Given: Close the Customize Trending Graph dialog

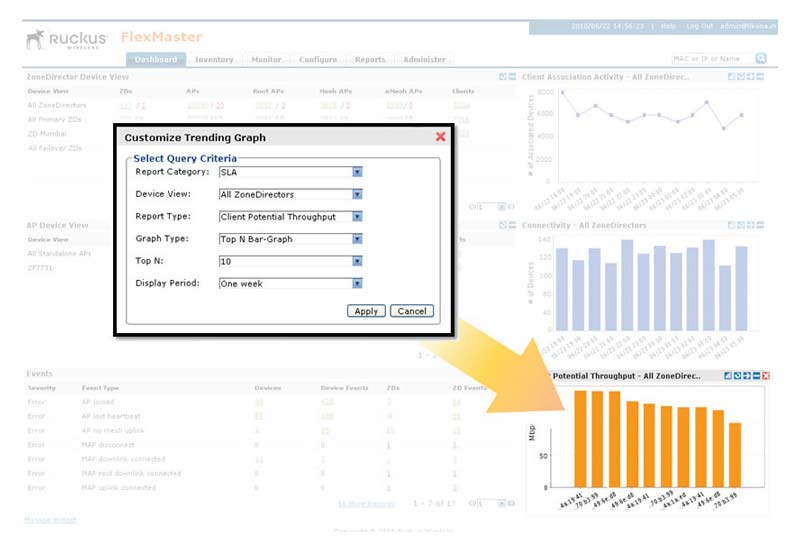Looking at the screenshot, I should pos(440,137).
